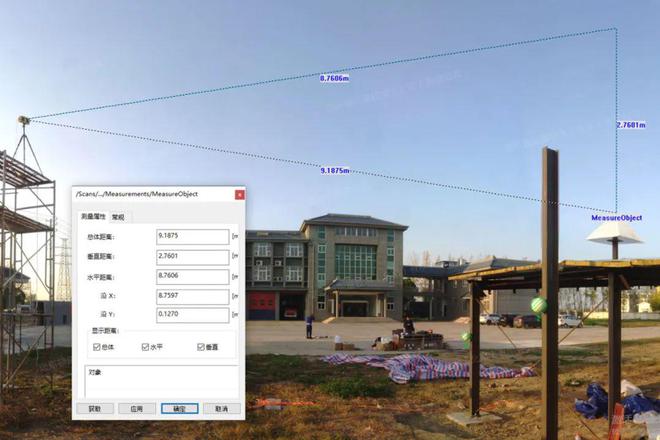Click the 沿 X value field
Viewport: 660px width, 440px height.
tap(192, 297)
